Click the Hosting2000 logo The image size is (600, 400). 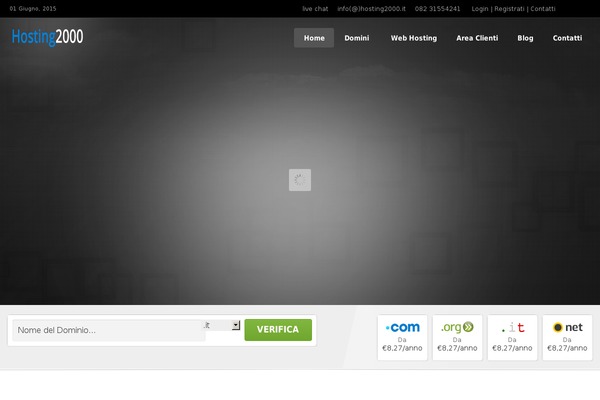coord(47,37)
